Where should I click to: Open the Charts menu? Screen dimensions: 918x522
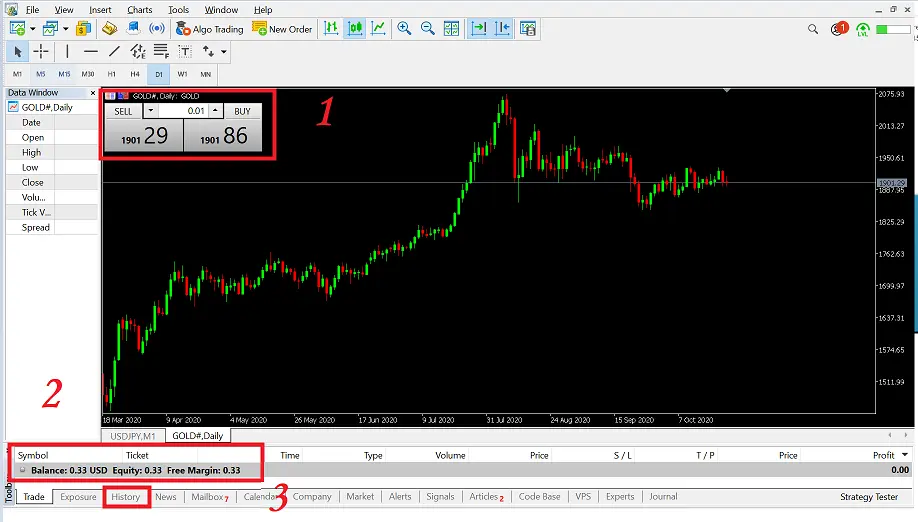point(140,10)
